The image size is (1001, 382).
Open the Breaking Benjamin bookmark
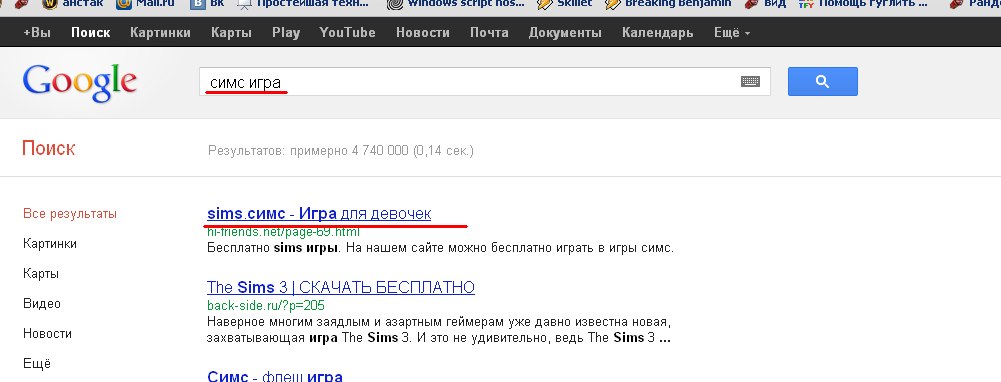(668, 4)
